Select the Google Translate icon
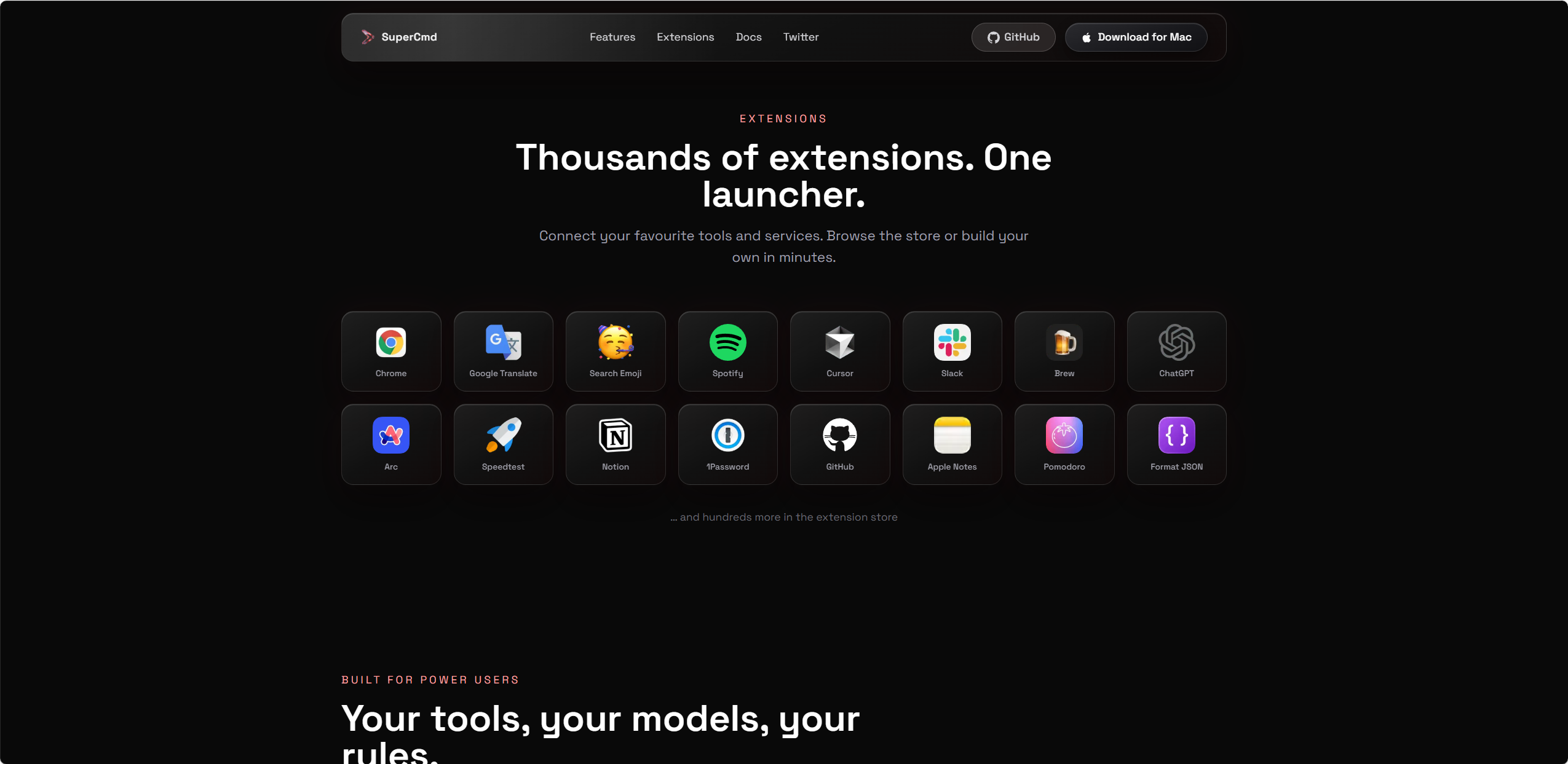 pos(503,342)
